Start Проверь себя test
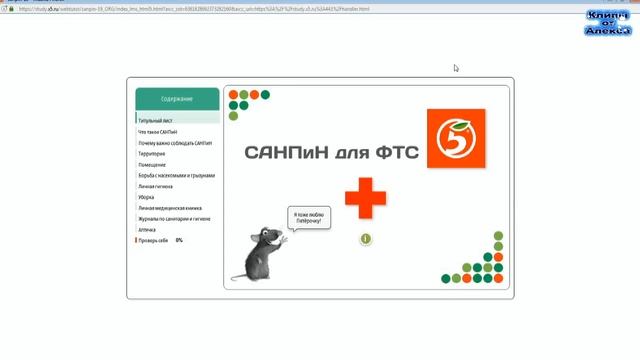Screen dimensions: 640x360 coord(153,240)
